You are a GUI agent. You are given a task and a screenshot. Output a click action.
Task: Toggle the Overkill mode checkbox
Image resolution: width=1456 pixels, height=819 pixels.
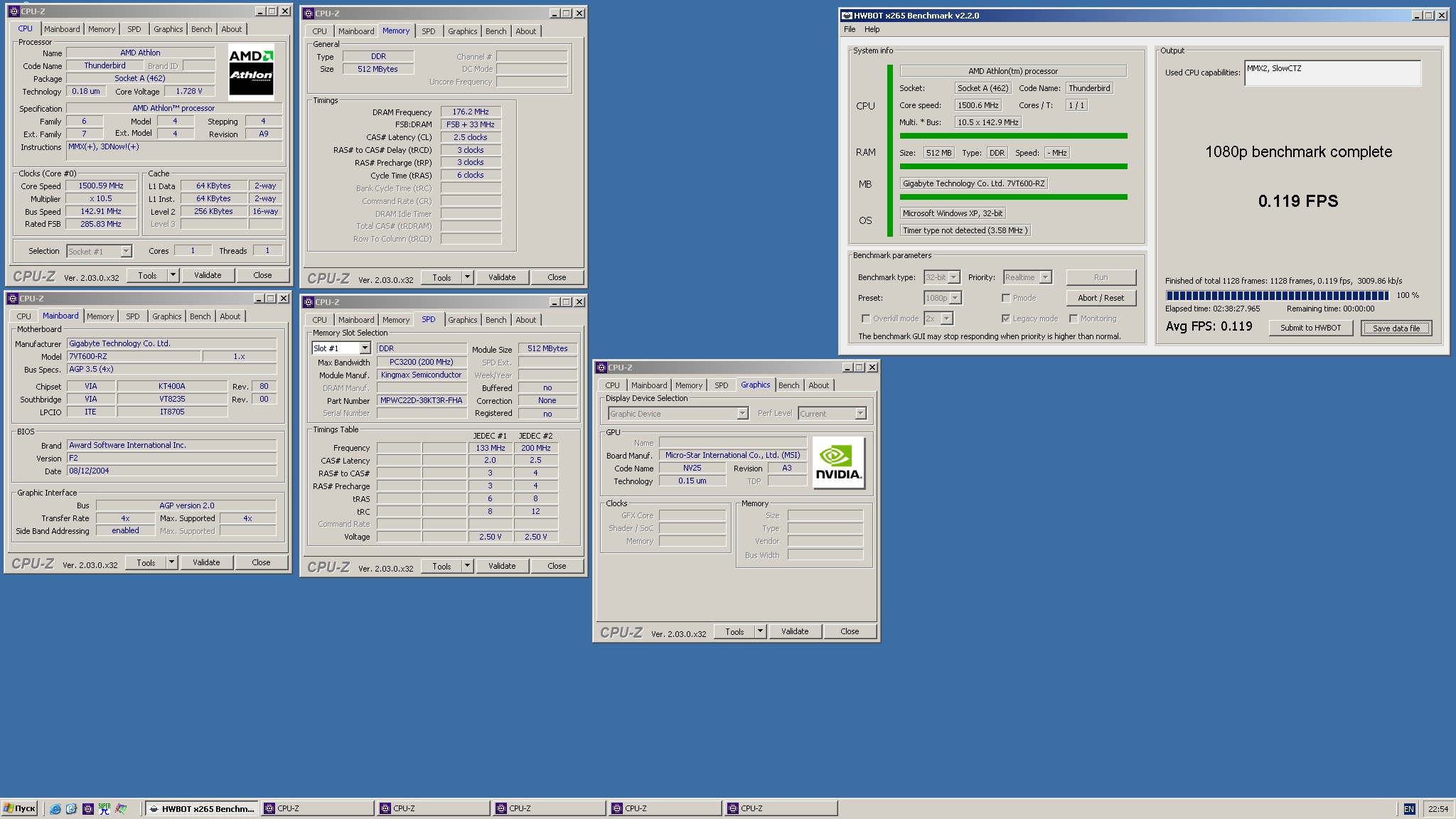(865, 318)
